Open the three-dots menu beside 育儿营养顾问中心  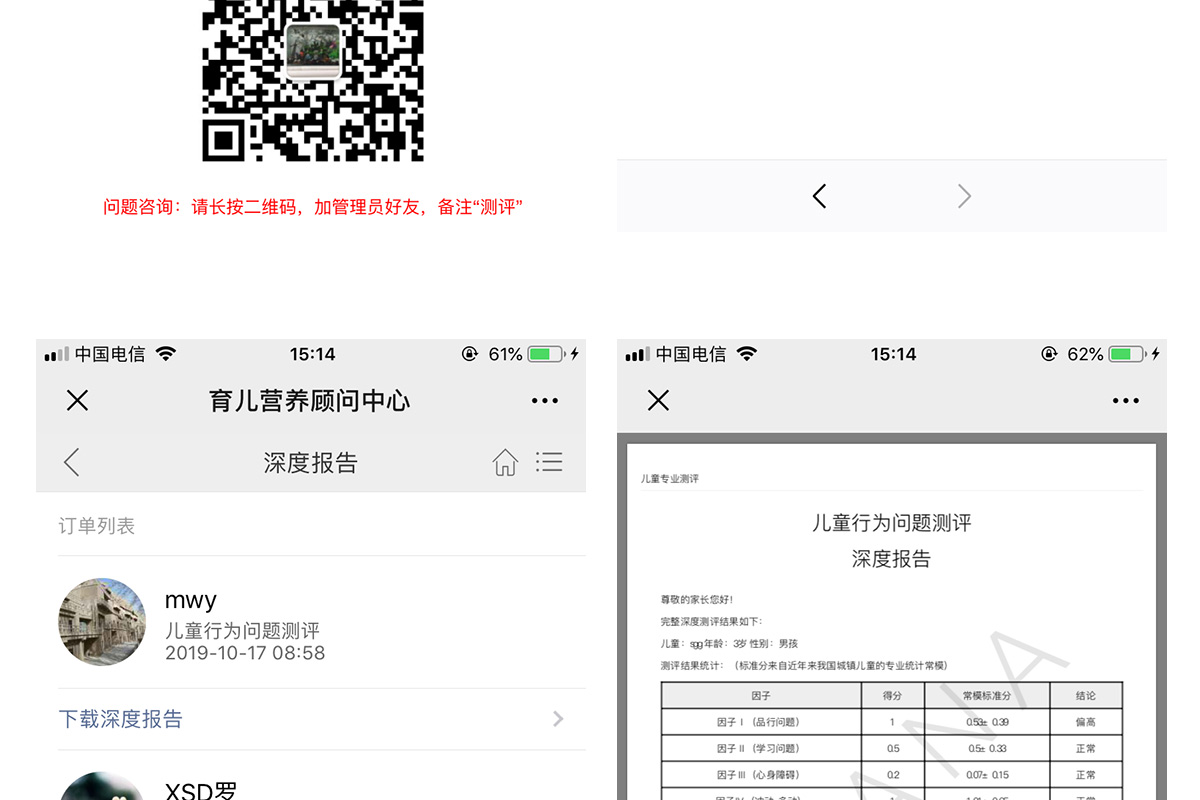[545, 401]
